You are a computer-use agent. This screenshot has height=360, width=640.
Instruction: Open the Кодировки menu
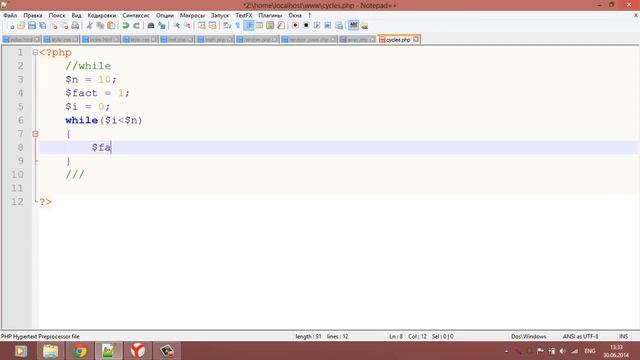102,15
